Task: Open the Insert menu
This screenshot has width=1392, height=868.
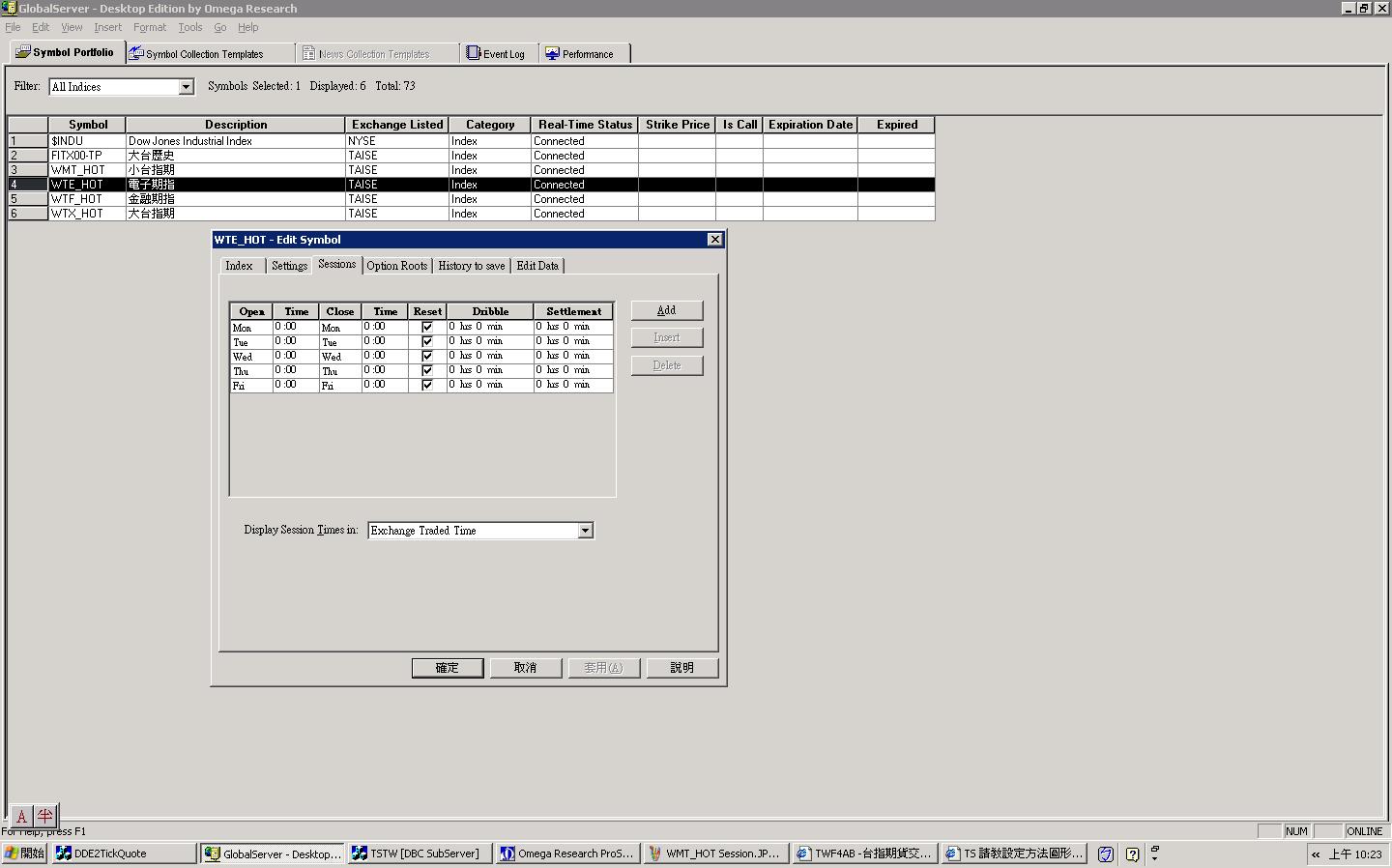Action: point(107,27)
